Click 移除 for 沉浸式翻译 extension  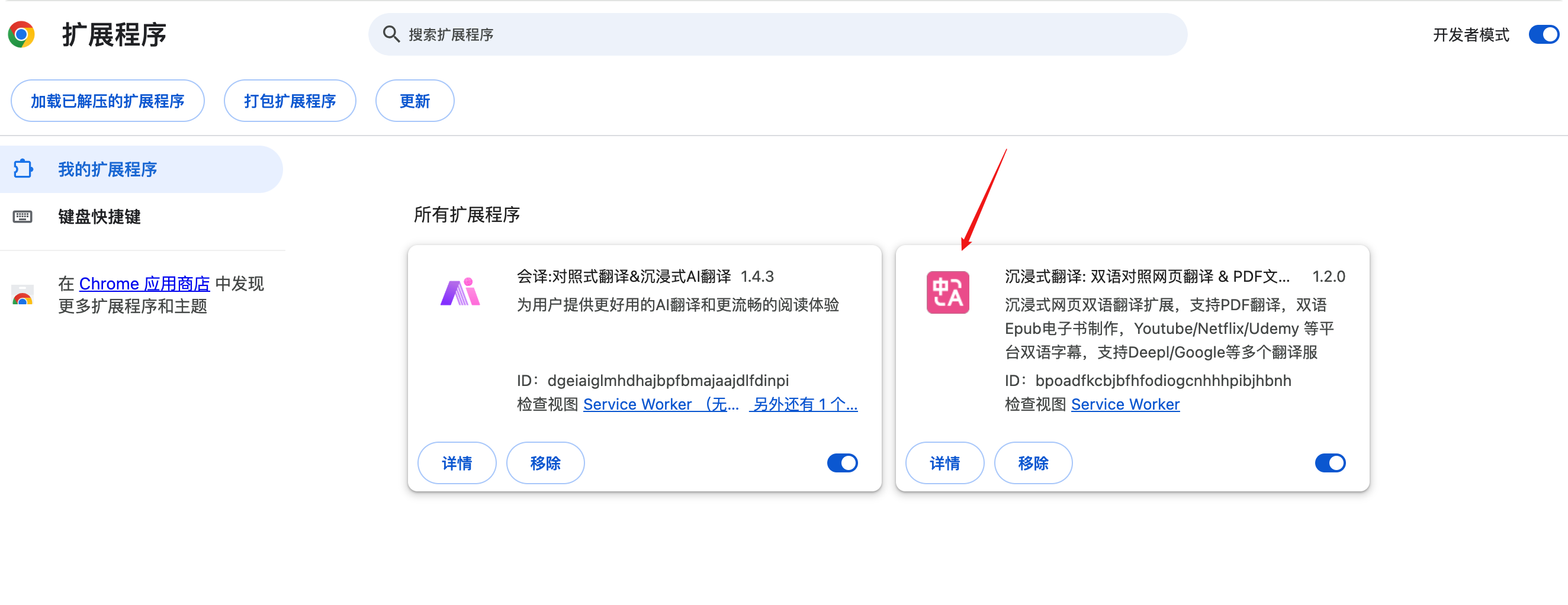tap(1033, 463)
